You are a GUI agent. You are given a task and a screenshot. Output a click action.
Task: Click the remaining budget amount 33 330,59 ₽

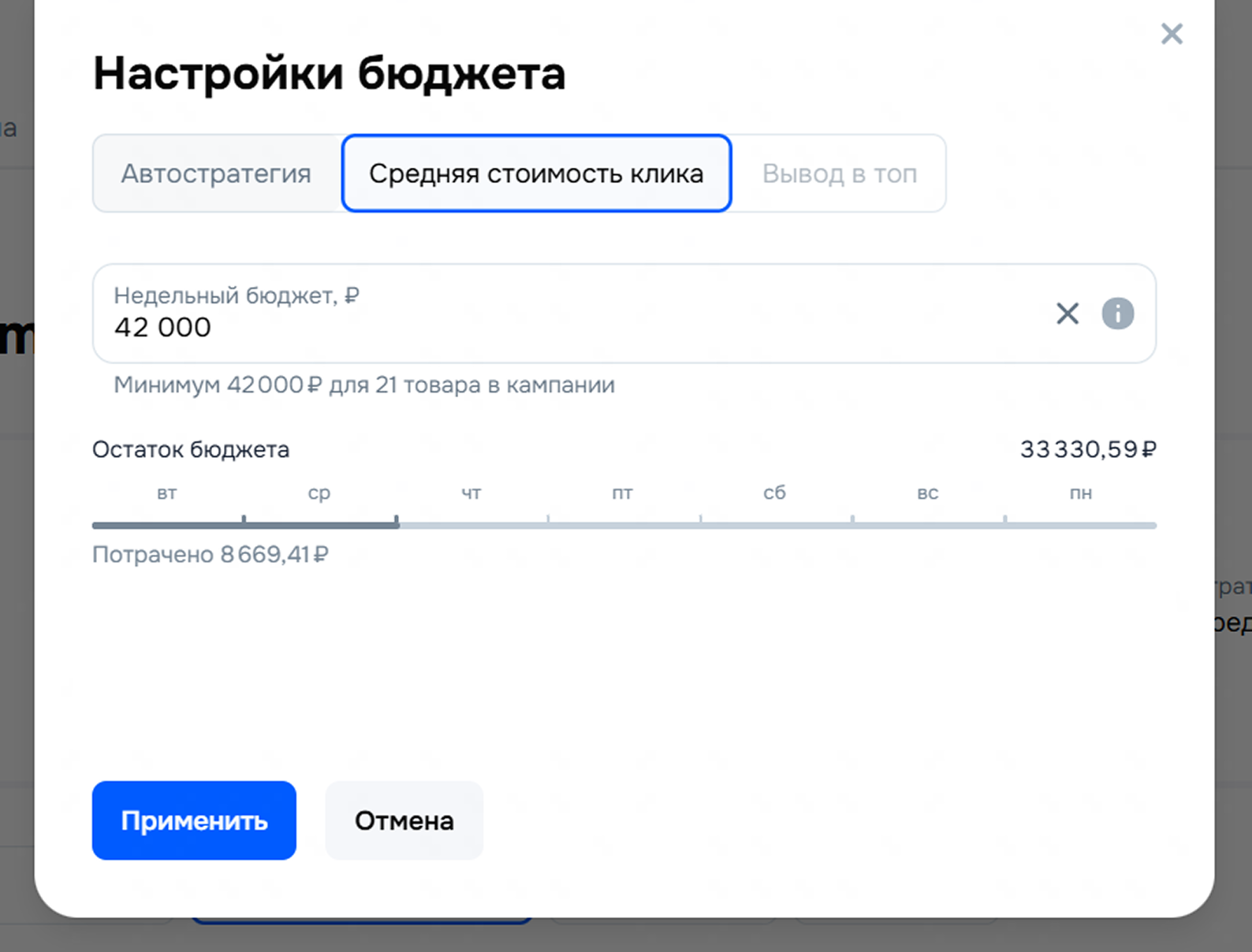point(1087,449)
